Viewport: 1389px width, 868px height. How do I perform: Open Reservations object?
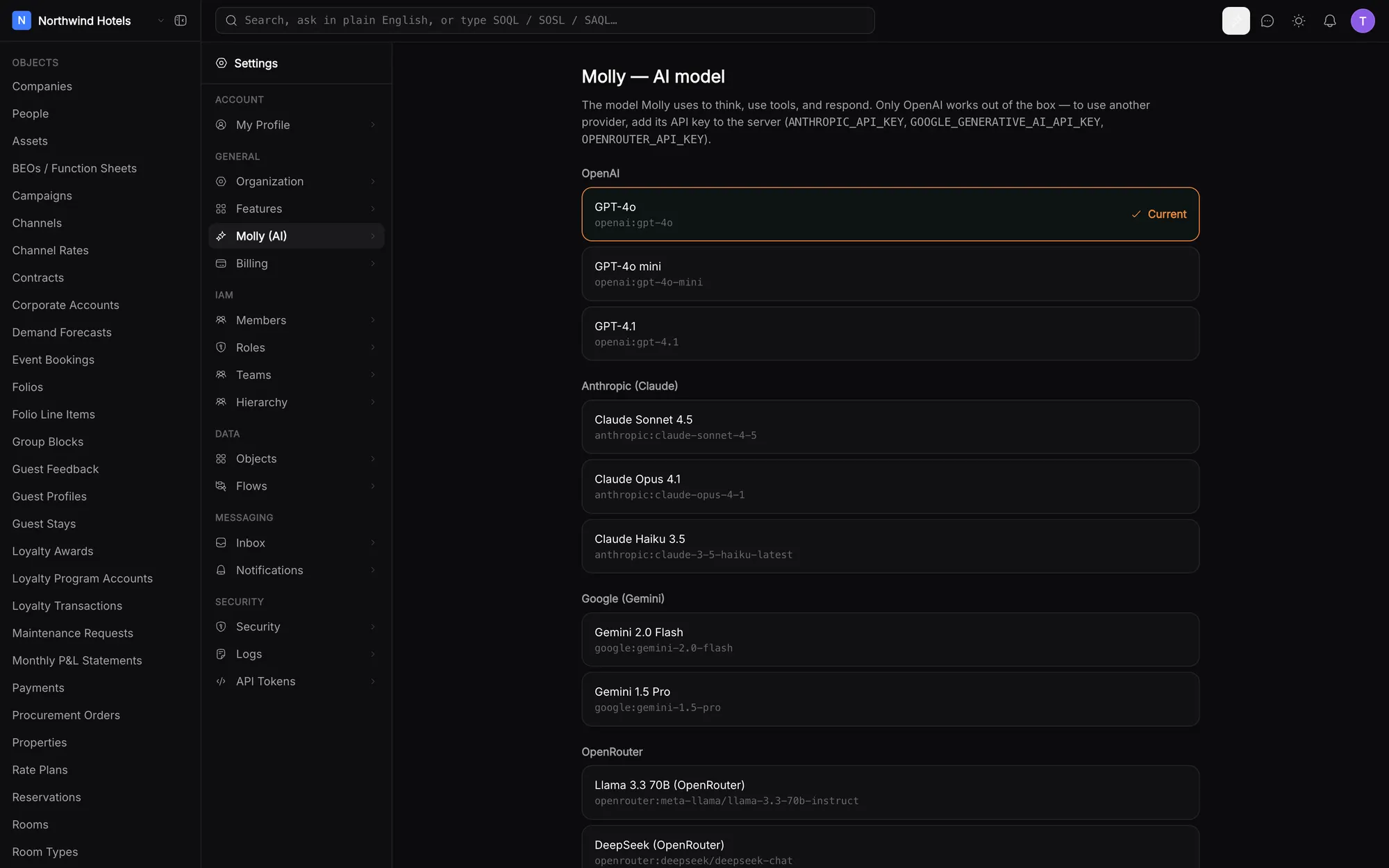pos(47,797)
